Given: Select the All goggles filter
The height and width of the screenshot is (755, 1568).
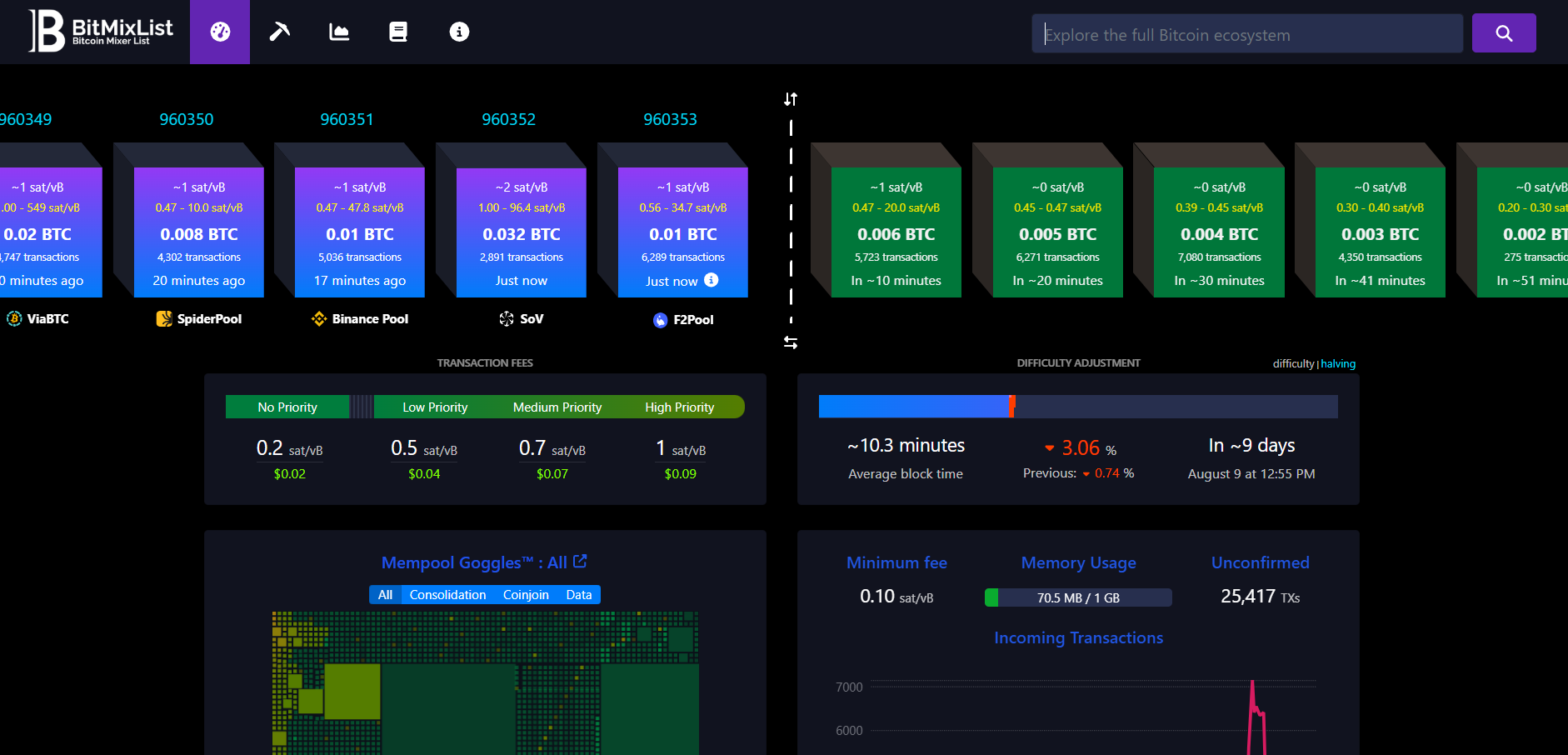Looking at the screenshot, I should click(385, 594).
